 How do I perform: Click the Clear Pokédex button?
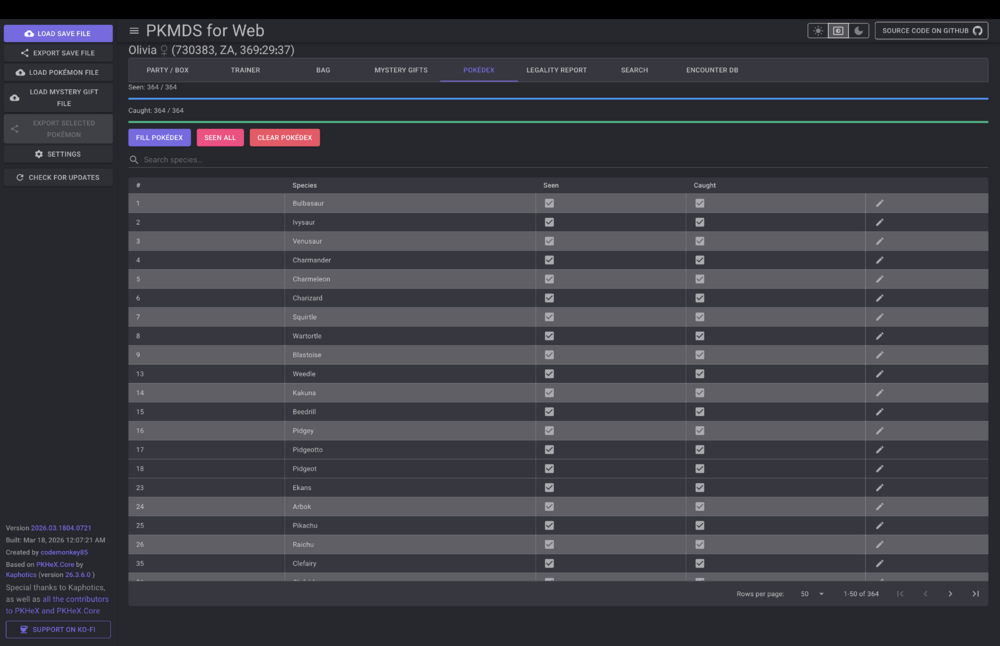[x=284, y=138]
